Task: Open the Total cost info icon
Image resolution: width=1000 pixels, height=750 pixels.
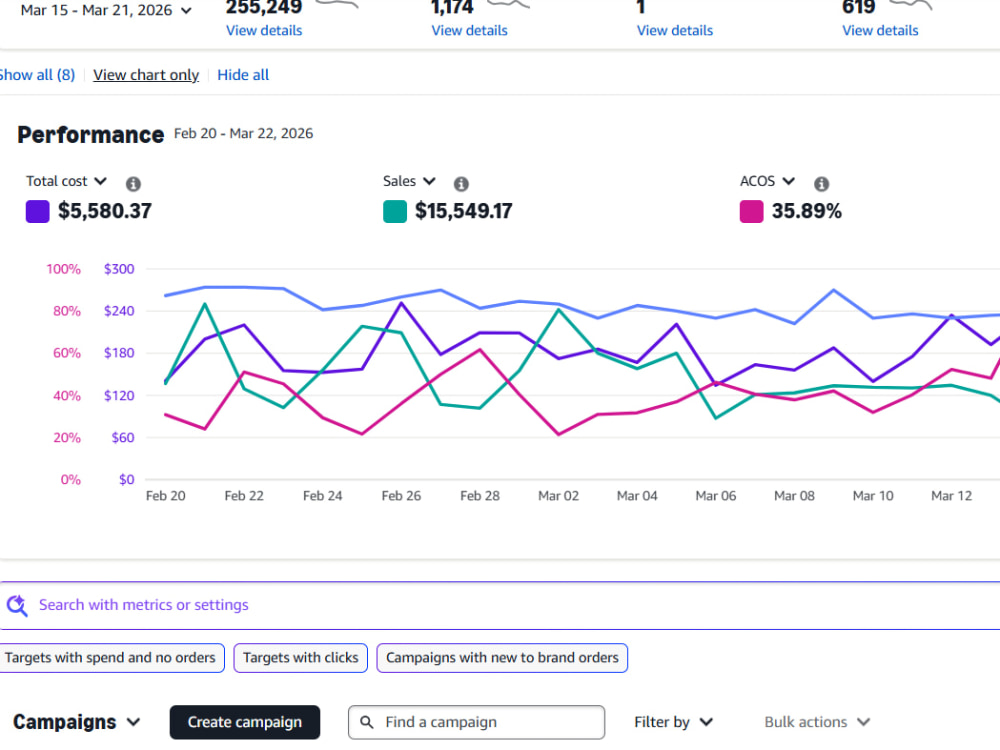Action: [133, 184]
